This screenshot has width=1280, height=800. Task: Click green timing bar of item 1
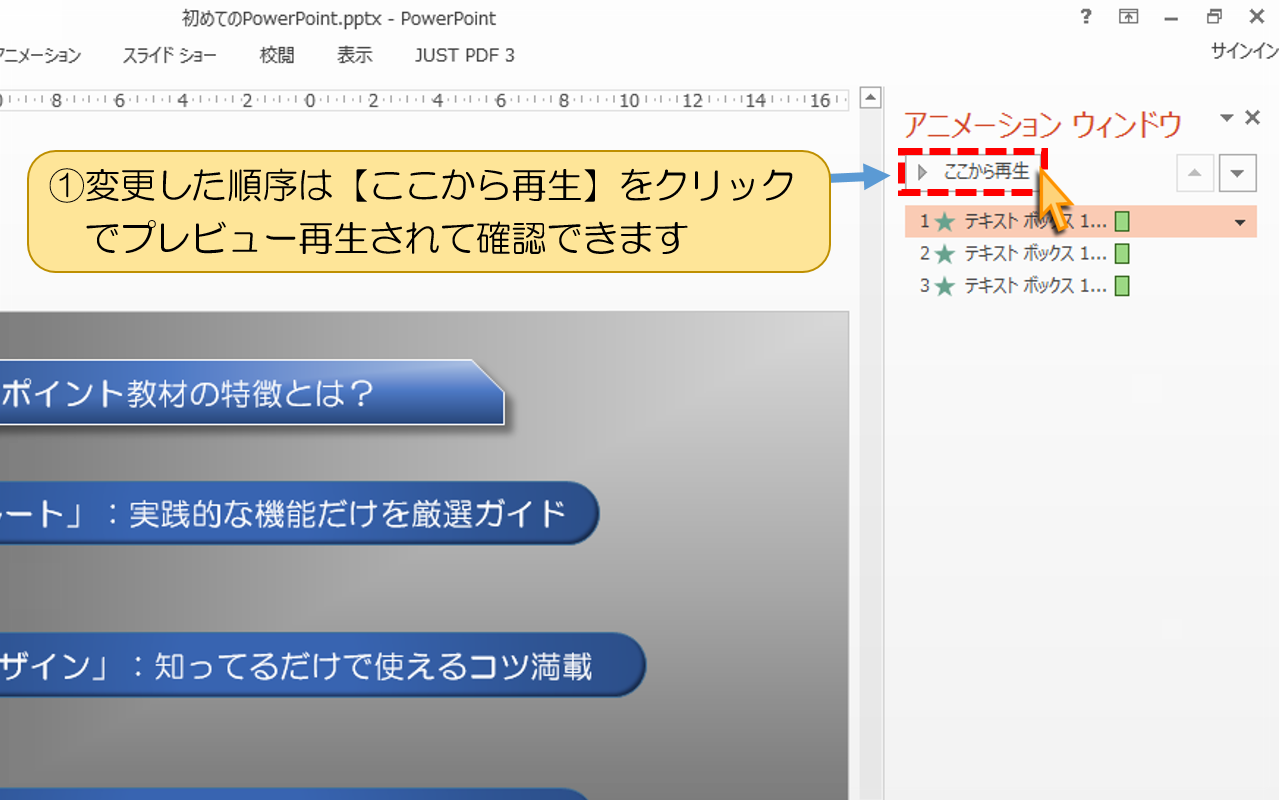pyautogui.click(x=1122, y=222)
